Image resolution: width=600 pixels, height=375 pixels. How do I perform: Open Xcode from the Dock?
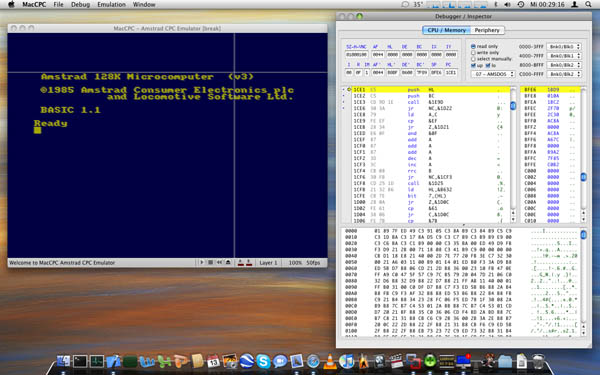tap(113, 361)
